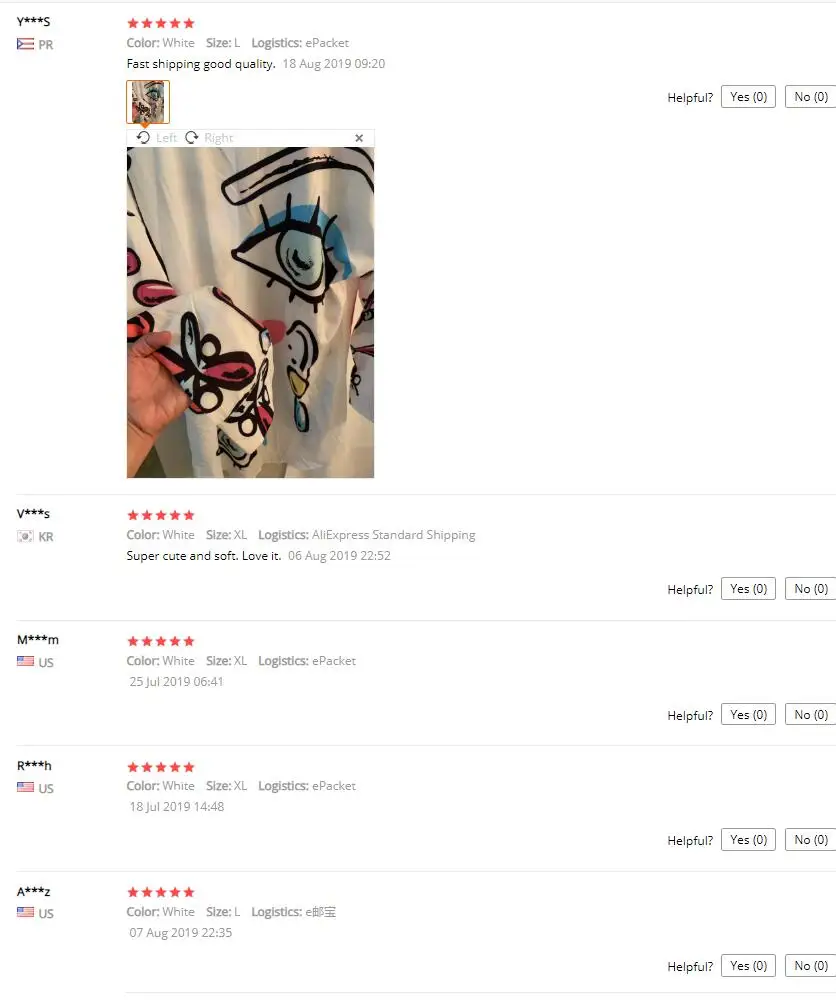Click US flag icon under M***m
Viewport: 836px width, 1000px height.
pyautogui.click(x=26, y=661)
